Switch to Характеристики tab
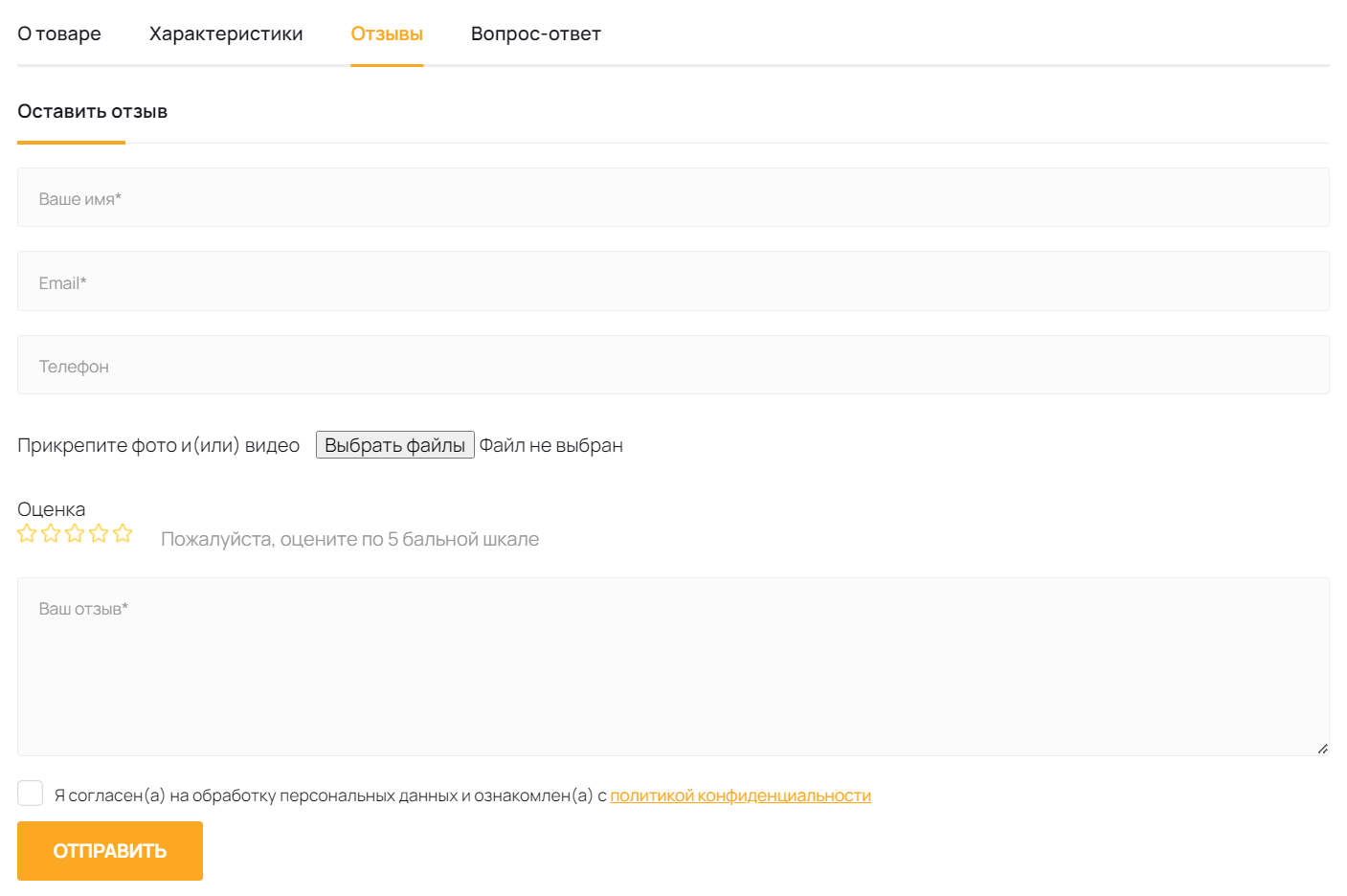 226,34
